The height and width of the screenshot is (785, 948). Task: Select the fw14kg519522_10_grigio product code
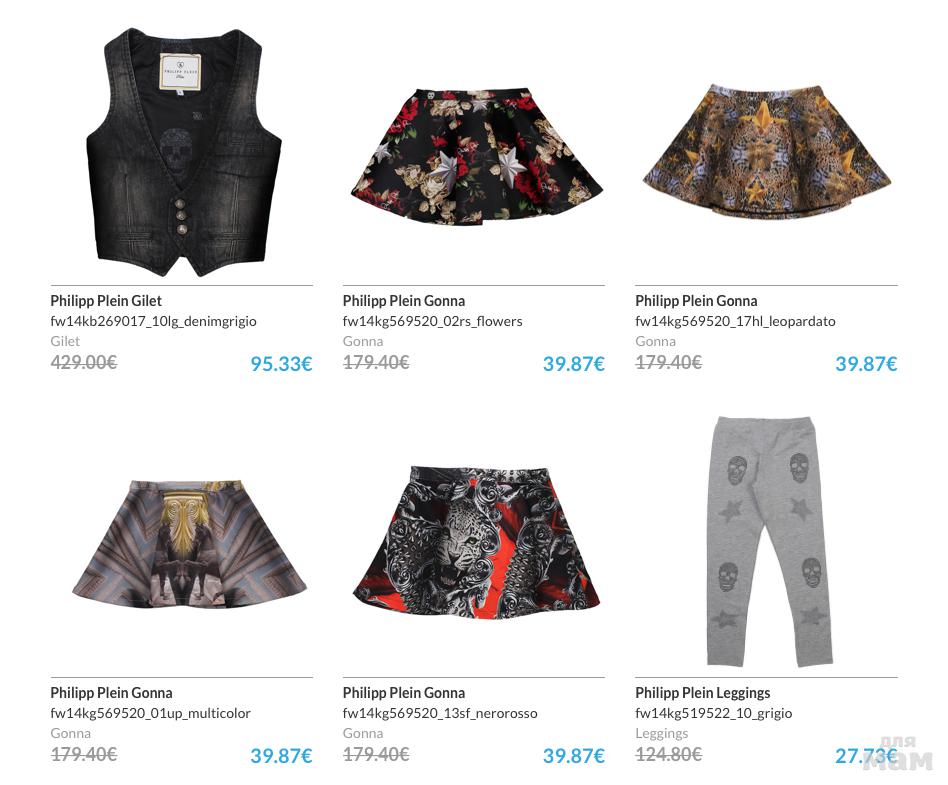pyautogui.click(x=713, y=713)
